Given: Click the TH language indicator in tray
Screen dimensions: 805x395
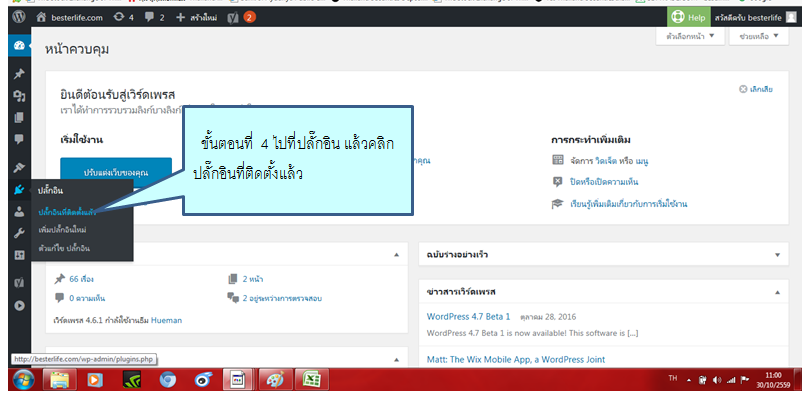Looking at the screenshot, I should tap(673, 379).
